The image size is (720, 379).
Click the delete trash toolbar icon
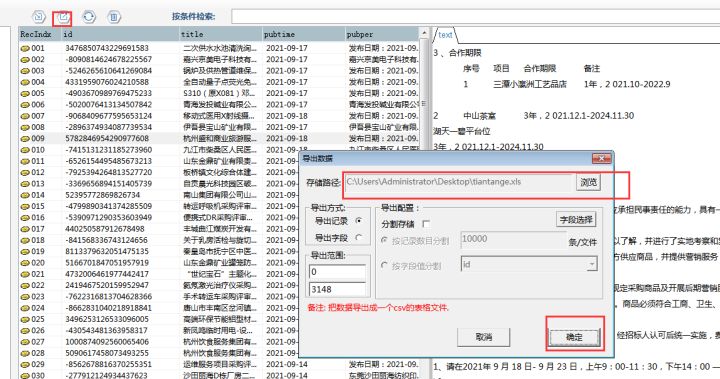point(113,17)
